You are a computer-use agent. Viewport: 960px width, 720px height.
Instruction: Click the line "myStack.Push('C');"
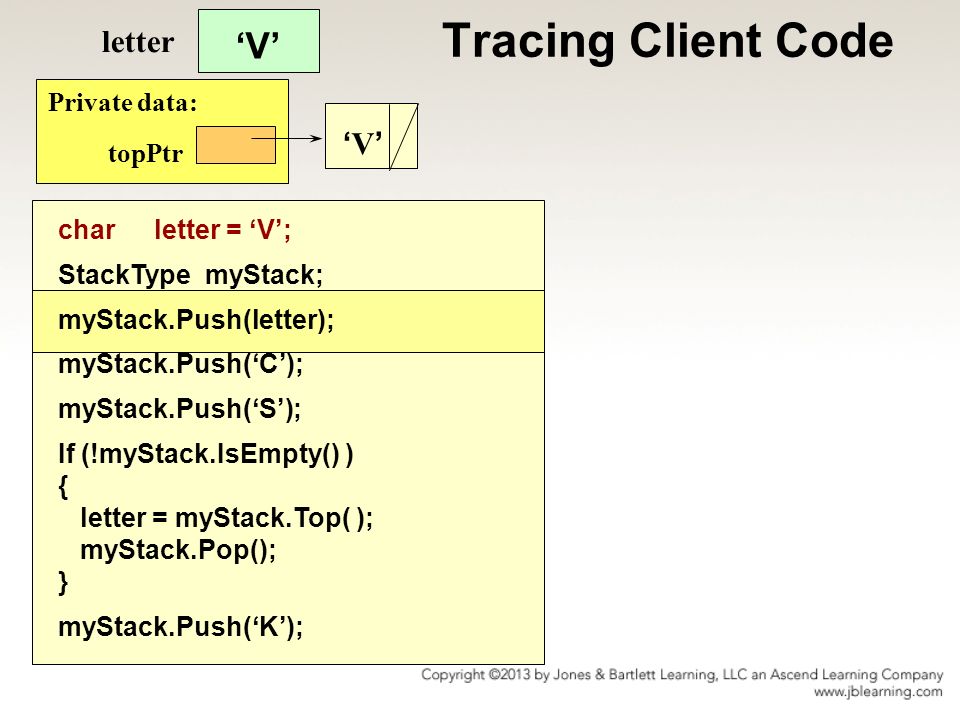tap(181, 364)
